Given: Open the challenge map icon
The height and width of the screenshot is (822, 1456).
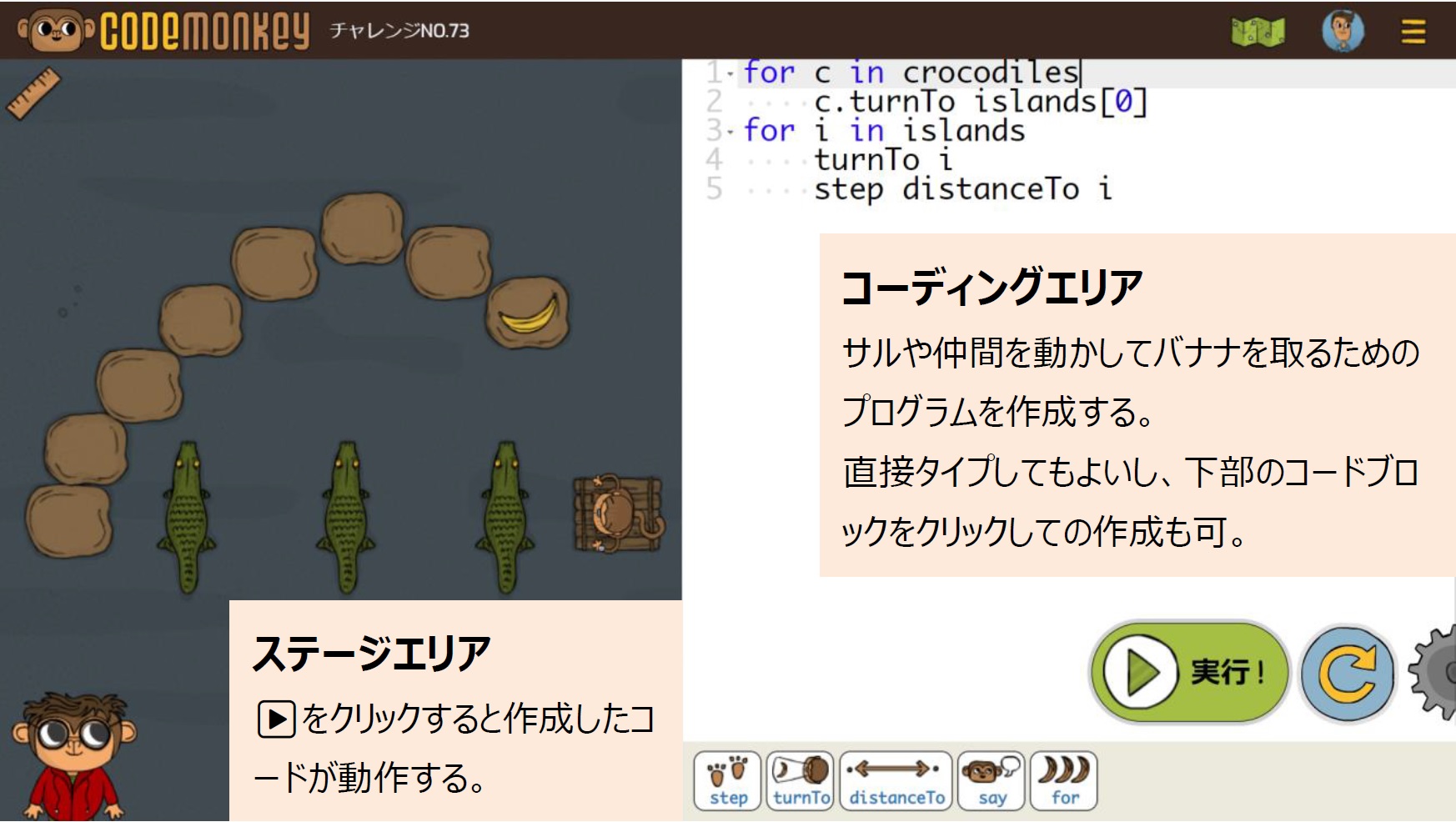Looking at the screenshot, I should click(x=1258, y=32).
